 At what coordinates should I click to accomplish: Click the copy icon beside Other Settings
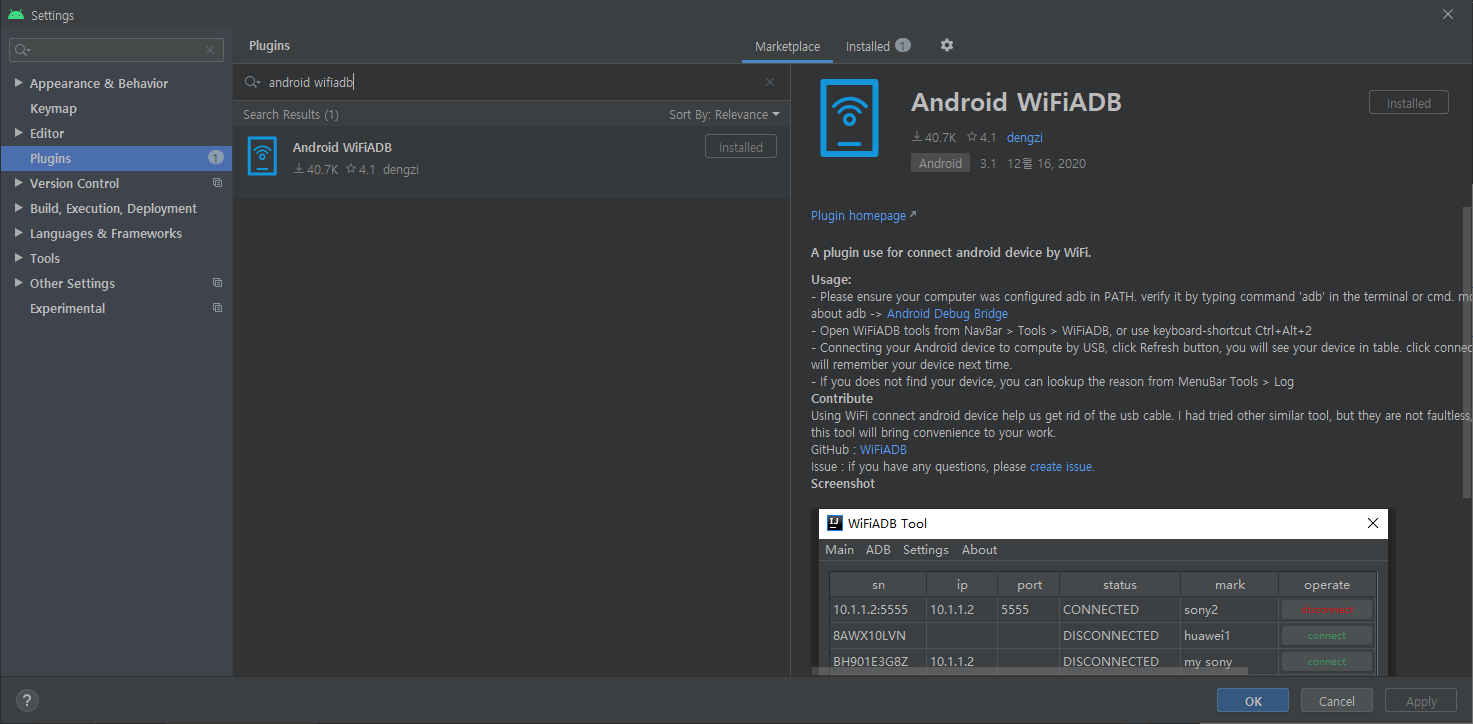point(217,283)
